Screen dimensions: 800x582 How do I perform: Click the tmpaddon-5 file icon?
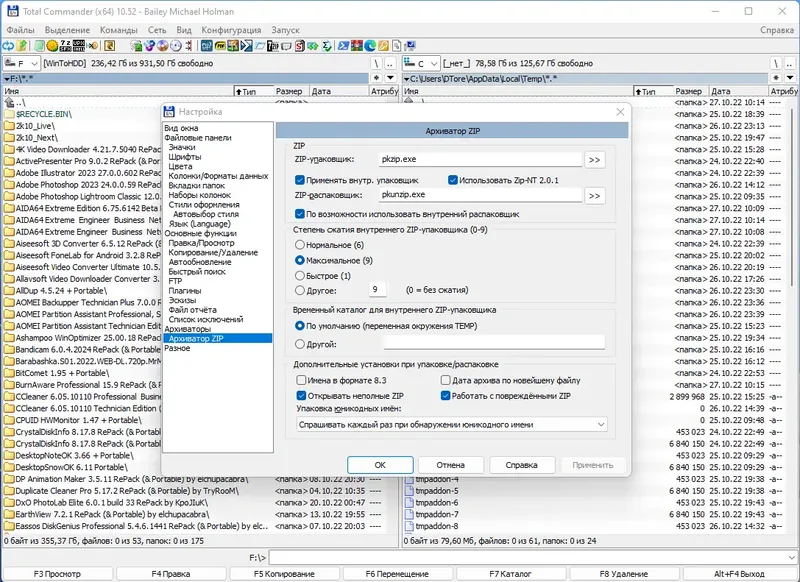(x=409, y=491)
